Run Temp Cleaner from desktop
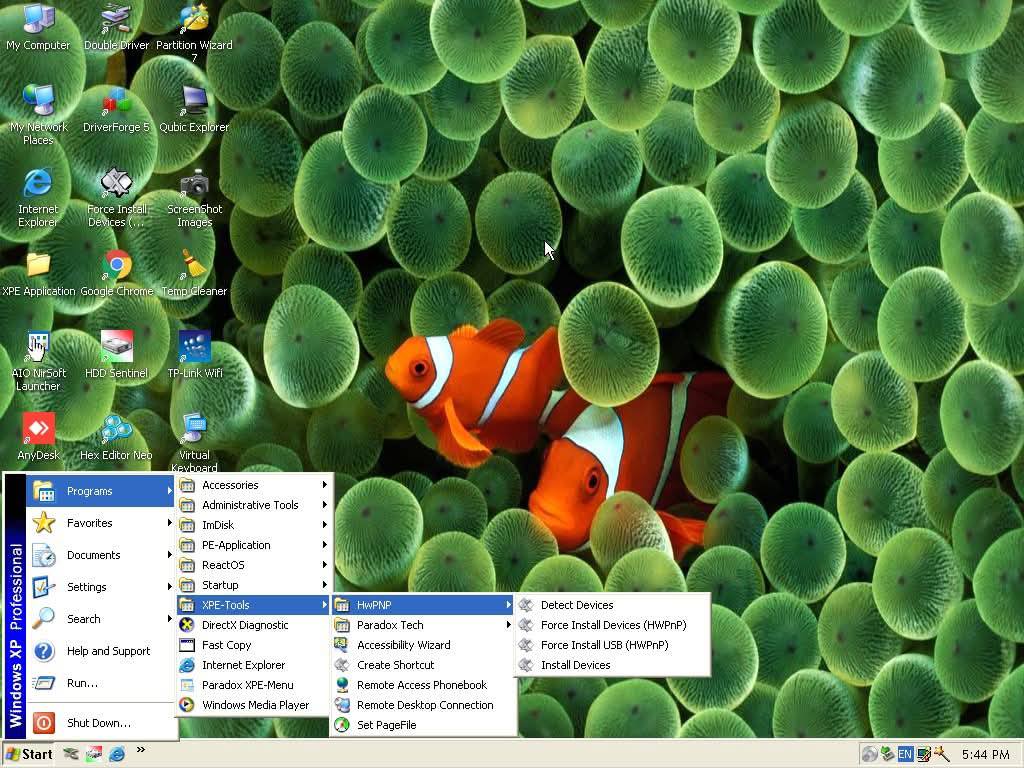Image resolution: width=1024 pixels, height=768 pixels. point(194,273)
